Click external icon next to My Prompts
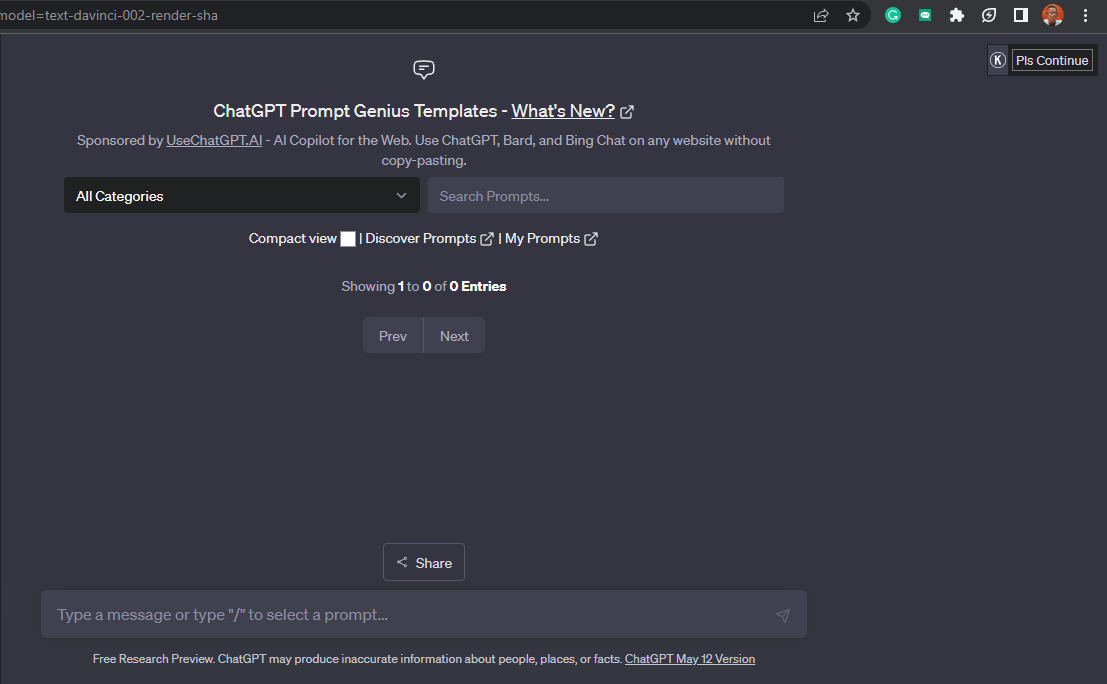The image size is (1107, 684). (x=591, y=239)
